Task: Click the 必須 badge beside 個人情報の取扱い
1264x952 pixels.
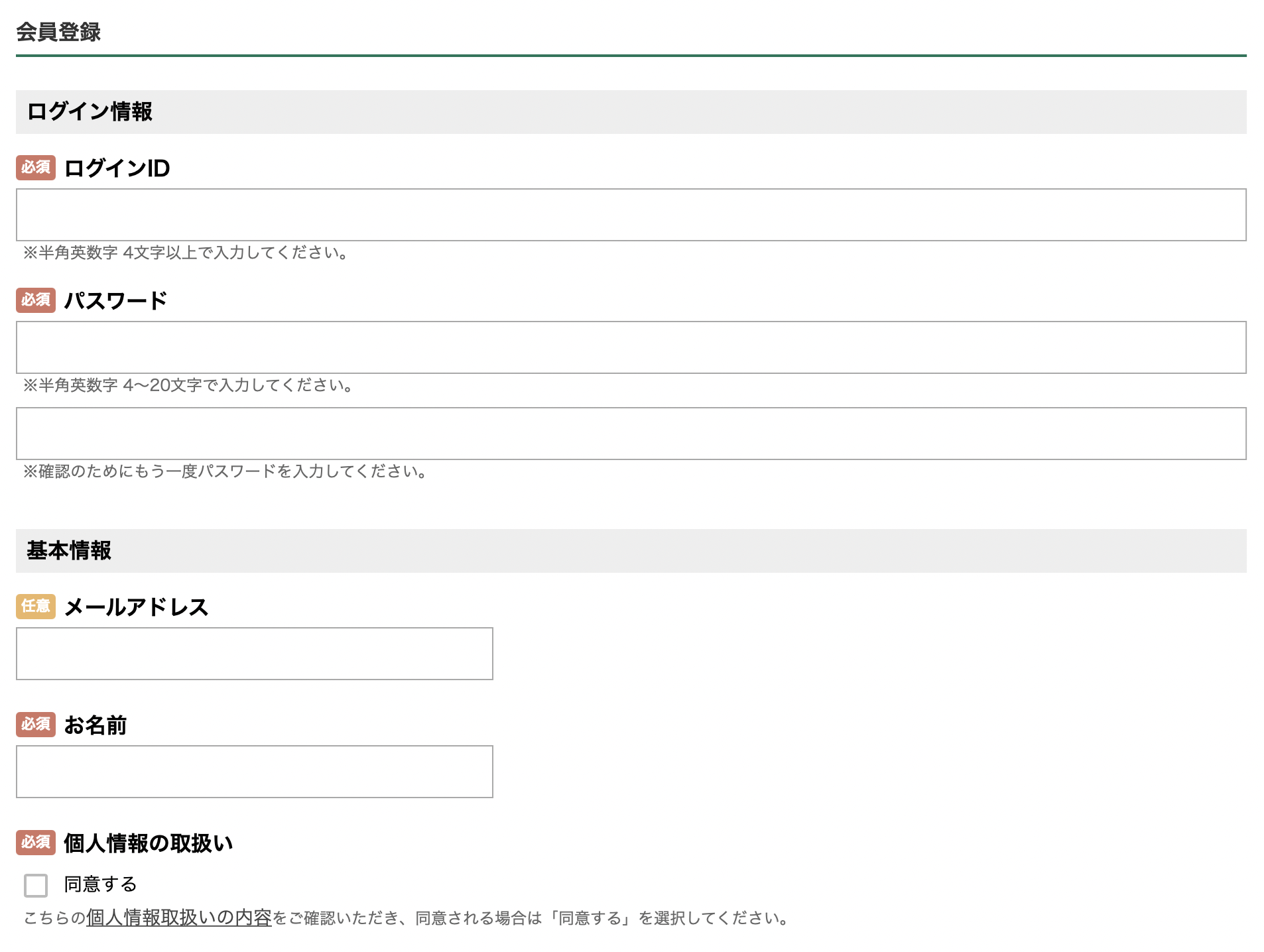Action: 36,842
